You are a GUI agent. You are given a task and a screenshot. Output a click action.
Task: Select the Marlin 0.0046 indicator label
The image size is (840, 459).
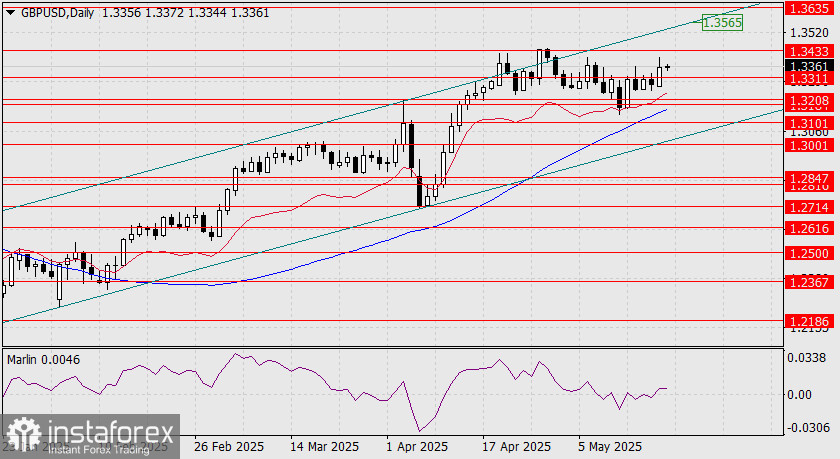tap(43, 359)
